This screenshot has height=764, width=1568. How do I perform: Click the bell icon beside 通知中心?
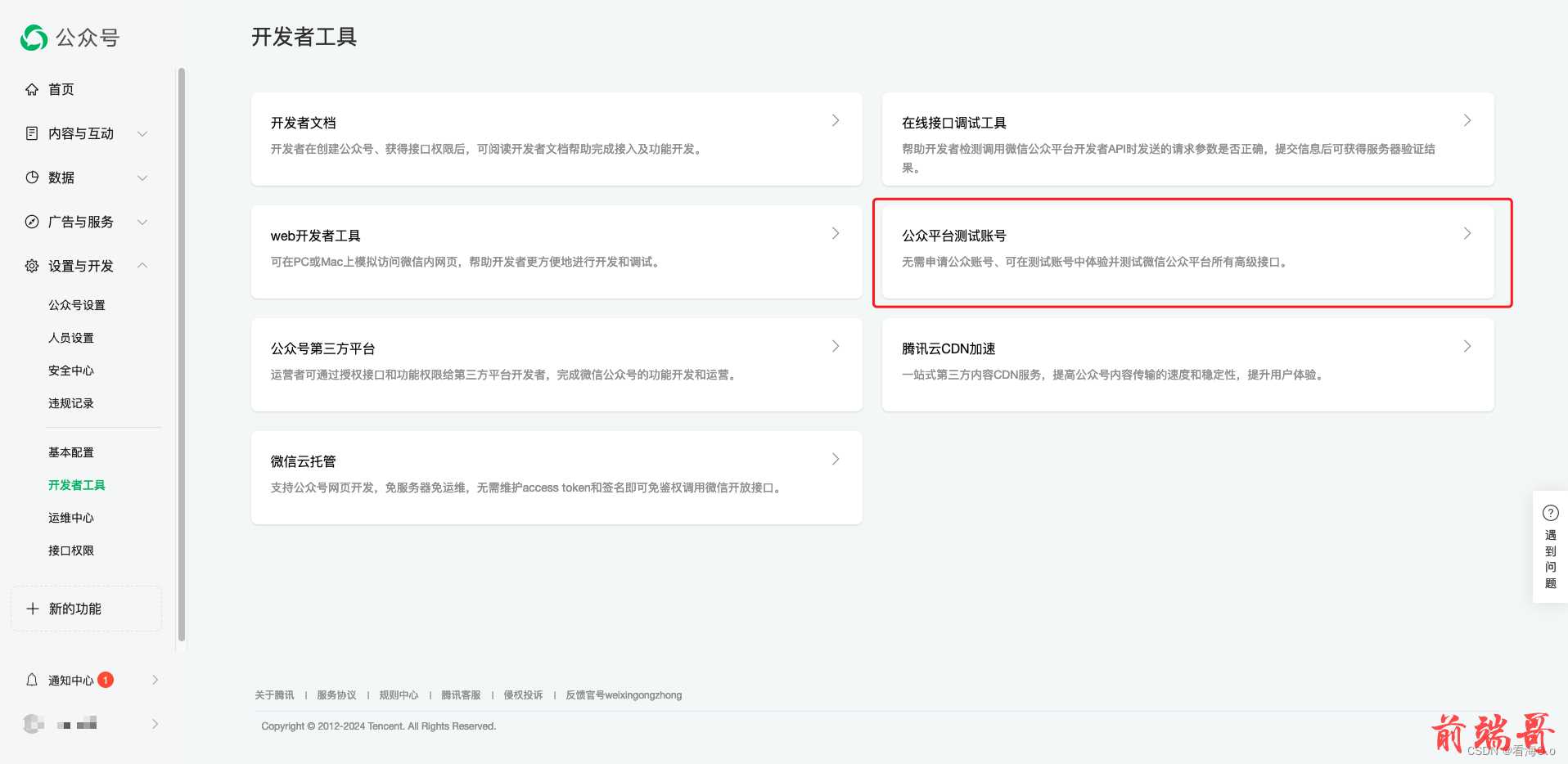tap(32, 680)
